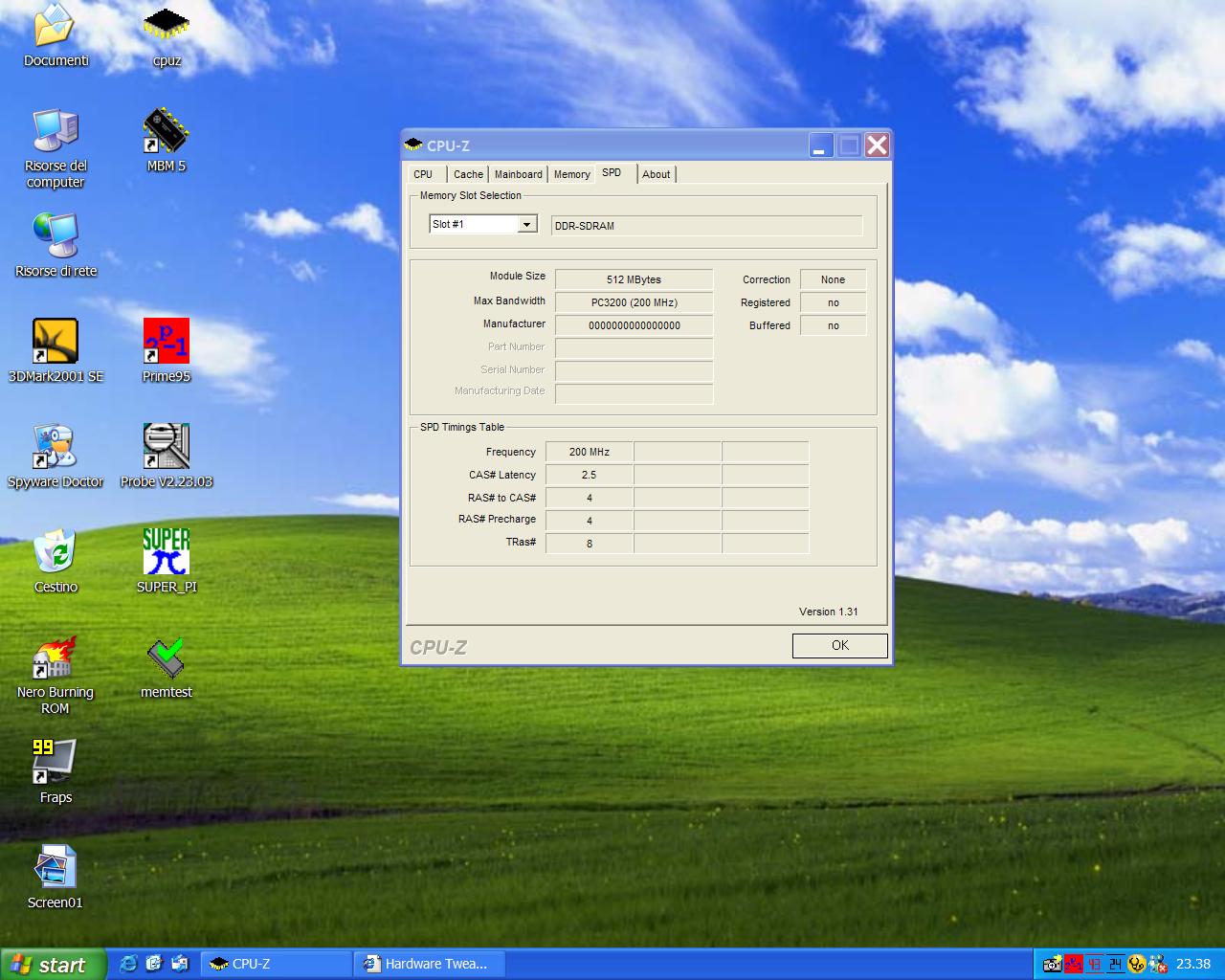
Task: Minimize the CPU-Z window
Action: [821, 145]
